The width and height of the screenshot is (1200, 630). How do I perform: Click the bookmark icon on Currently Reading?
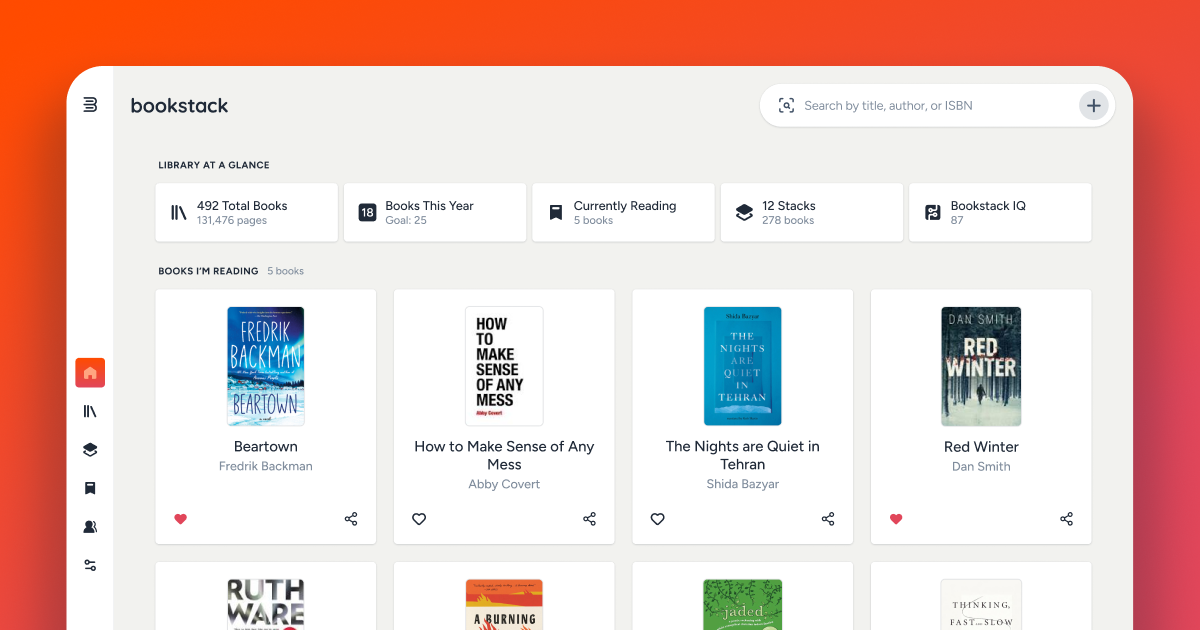(x=556, y=212)
